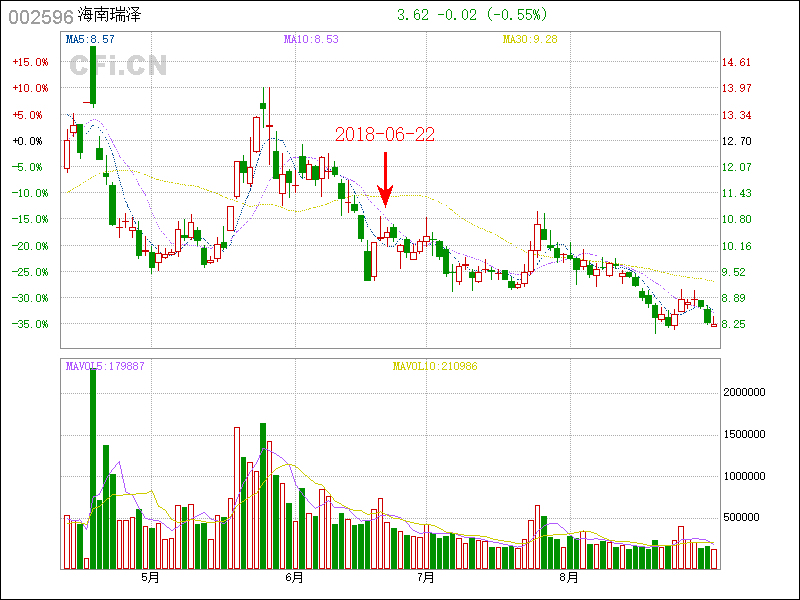Click the red arrow marking 2018-06-22
The image size is (800, 600).
(x=386, y=180)
